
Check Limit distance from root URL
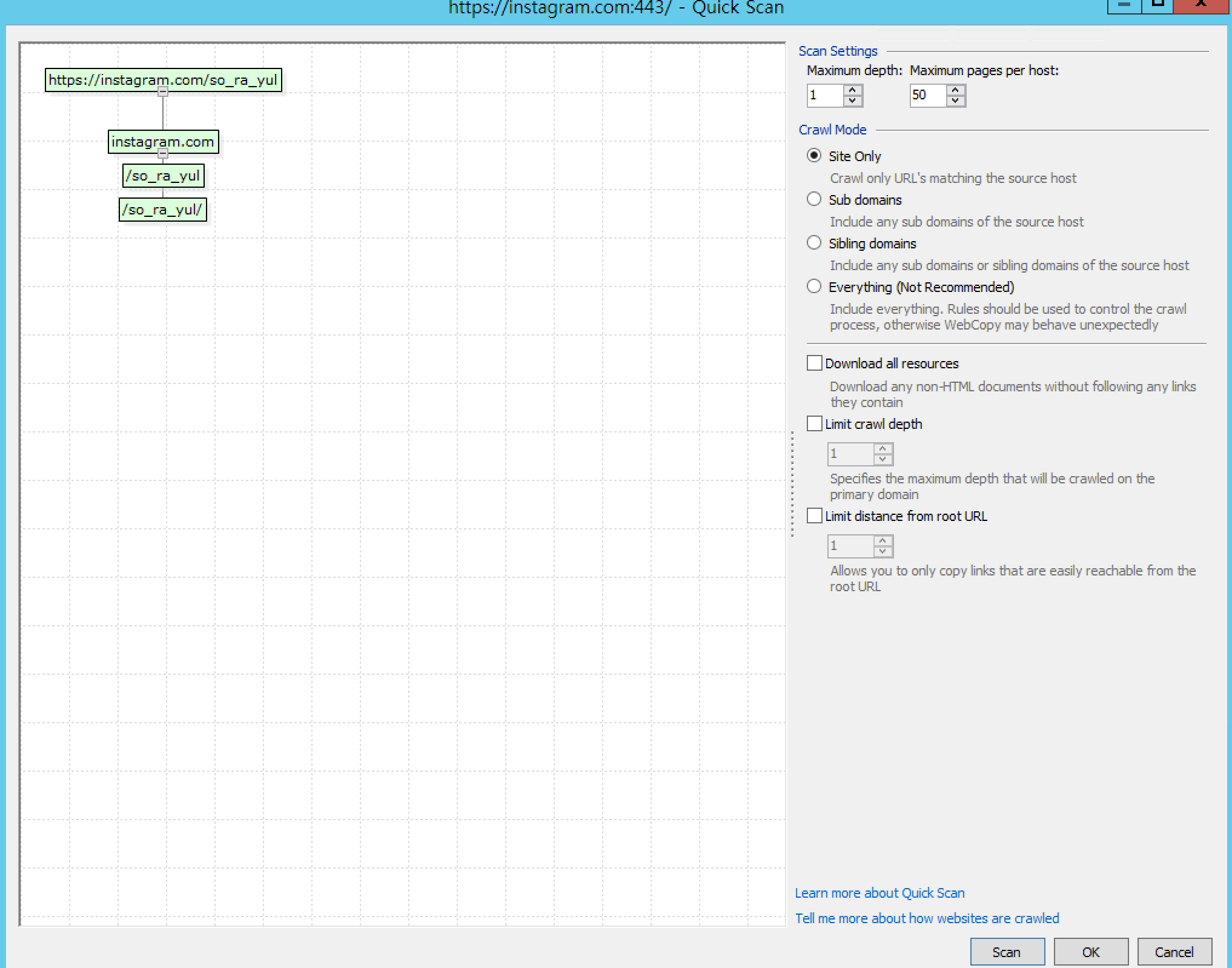pyautogui.click(x=815, y=515)
